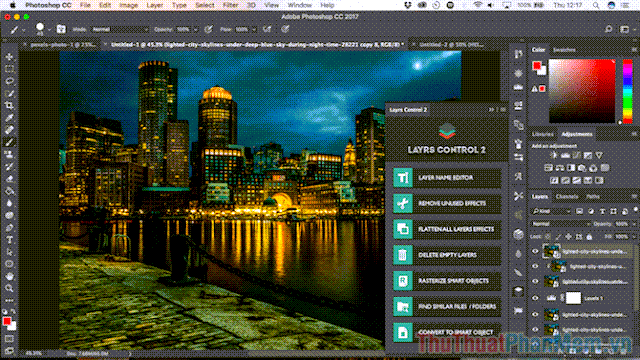Viewport: 640px width, 360px height.
Task: Select the Zoom tool magnifier
Action: click(9, 288)
